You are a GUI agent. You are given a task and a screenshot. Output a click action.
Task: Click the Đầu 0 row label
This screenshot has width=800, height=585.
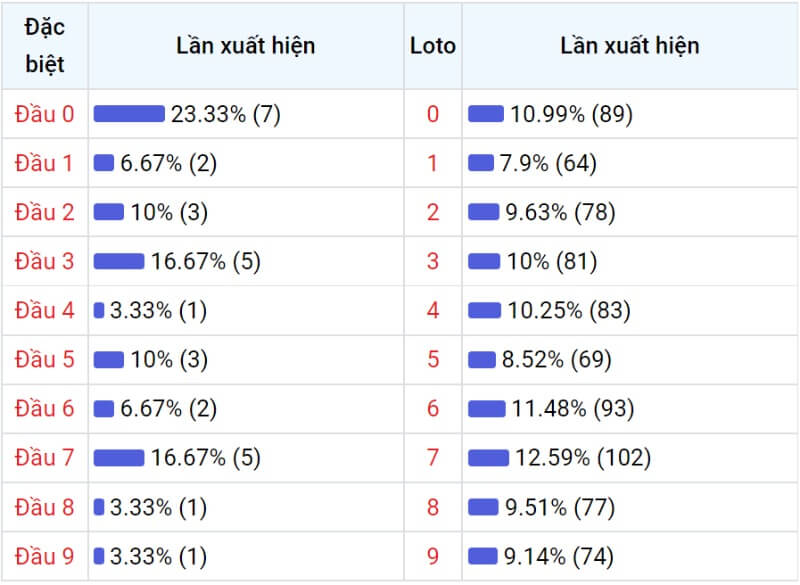[45, 114]
